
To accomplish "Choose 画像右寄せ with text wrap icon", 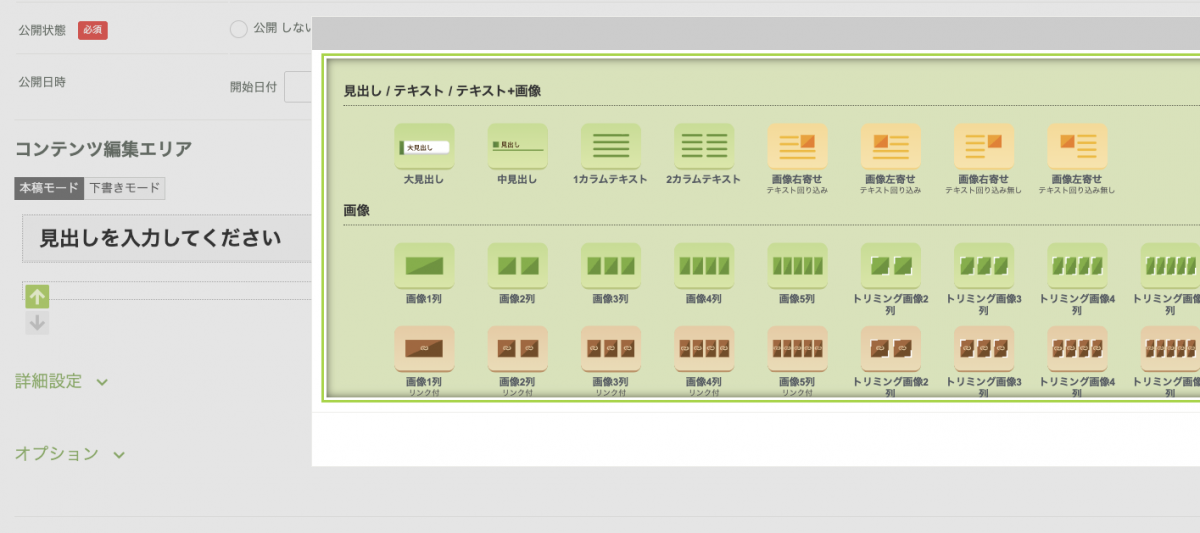I will (797, 147).
